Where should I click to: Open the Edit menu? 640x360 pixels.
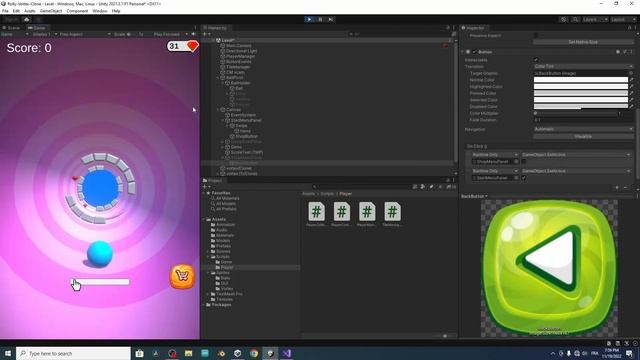click(x=16, y=11)
